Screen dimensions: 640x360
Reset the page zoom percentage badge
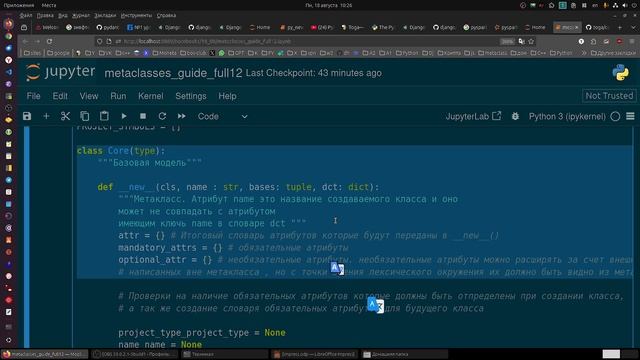point(507,41)
